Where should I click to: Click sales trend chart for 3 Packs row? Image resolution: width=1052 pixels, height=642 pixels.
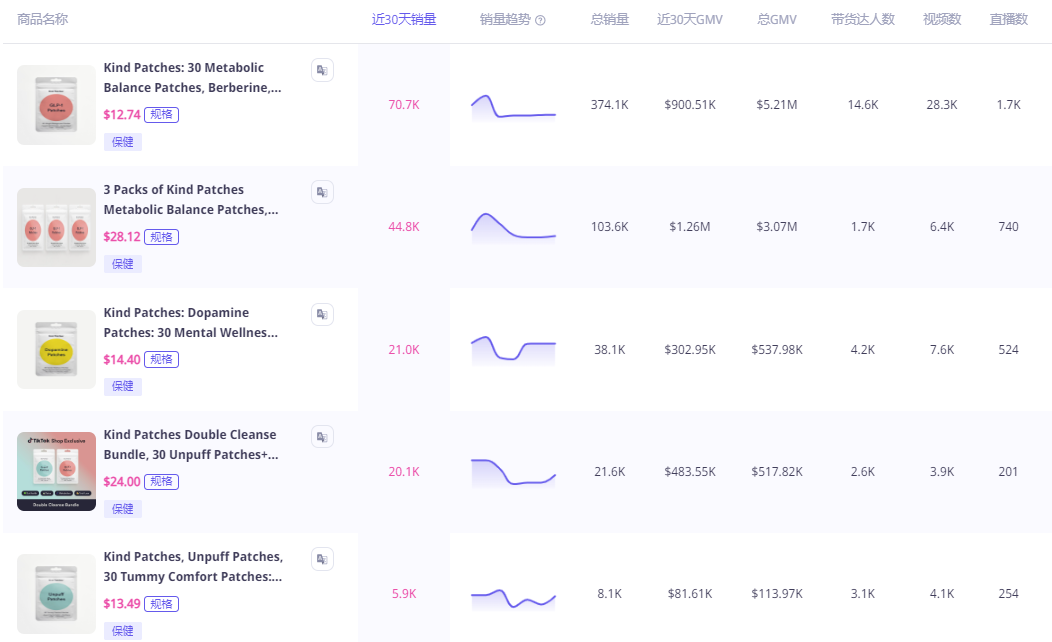pyautogui.click(x=513, y=227)
